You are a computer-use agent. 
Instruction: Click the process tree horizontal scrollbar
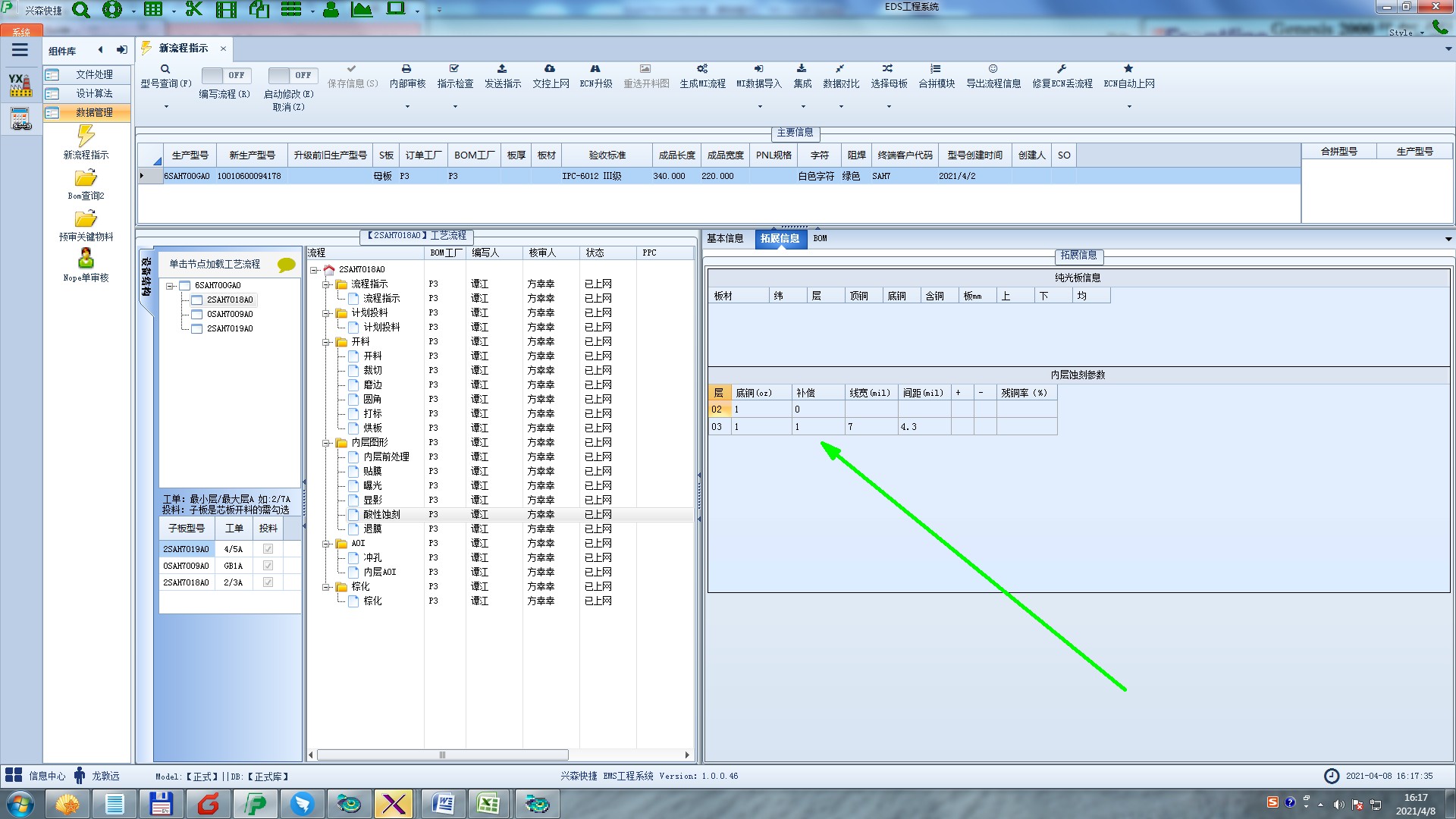coord(442,755)
